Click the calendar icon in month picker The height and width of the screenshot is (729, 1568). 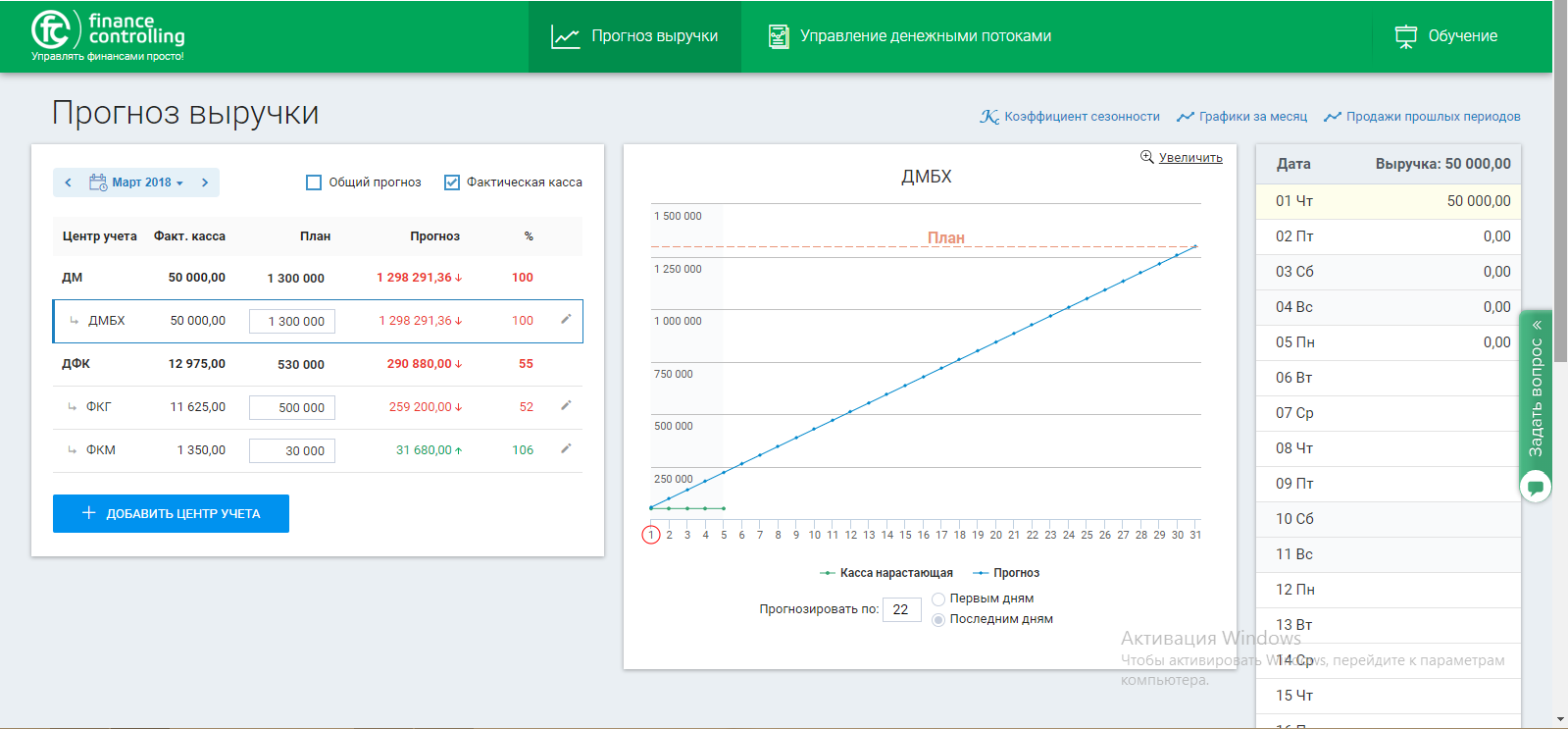[x=98, y=182]
